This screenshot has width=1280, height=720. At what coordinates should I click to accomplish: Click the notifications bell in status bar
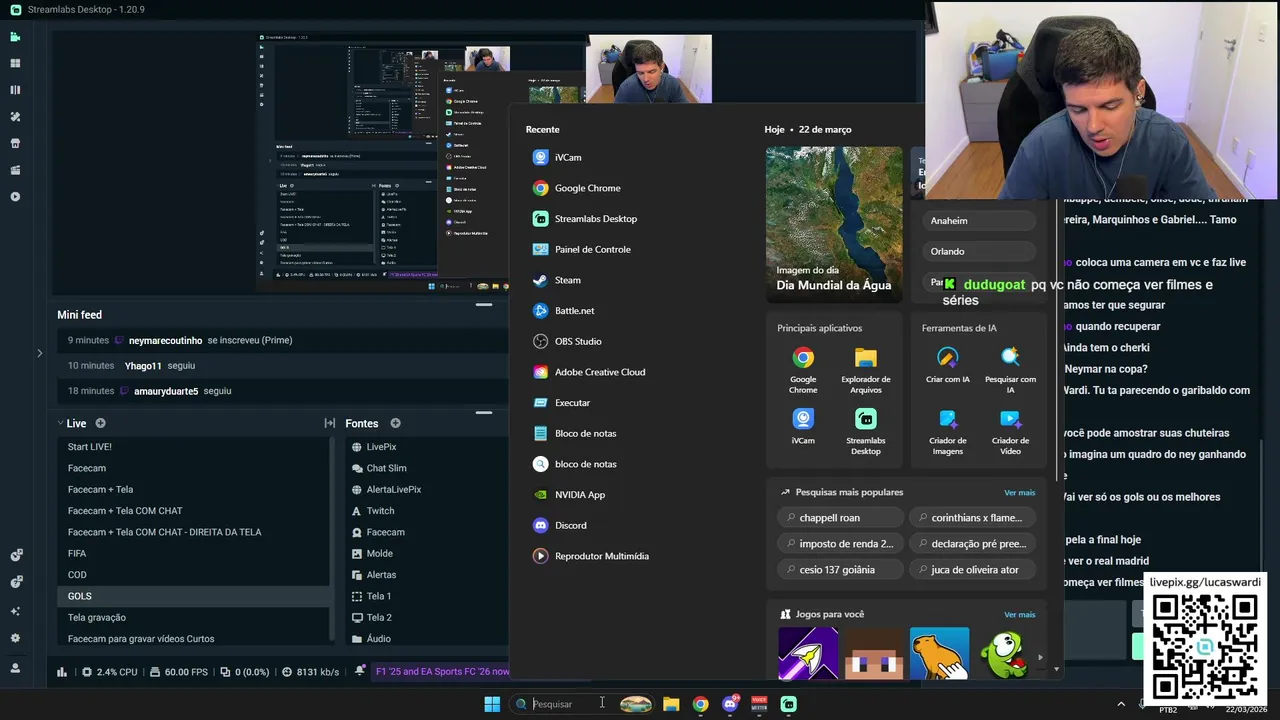(360, 672)
